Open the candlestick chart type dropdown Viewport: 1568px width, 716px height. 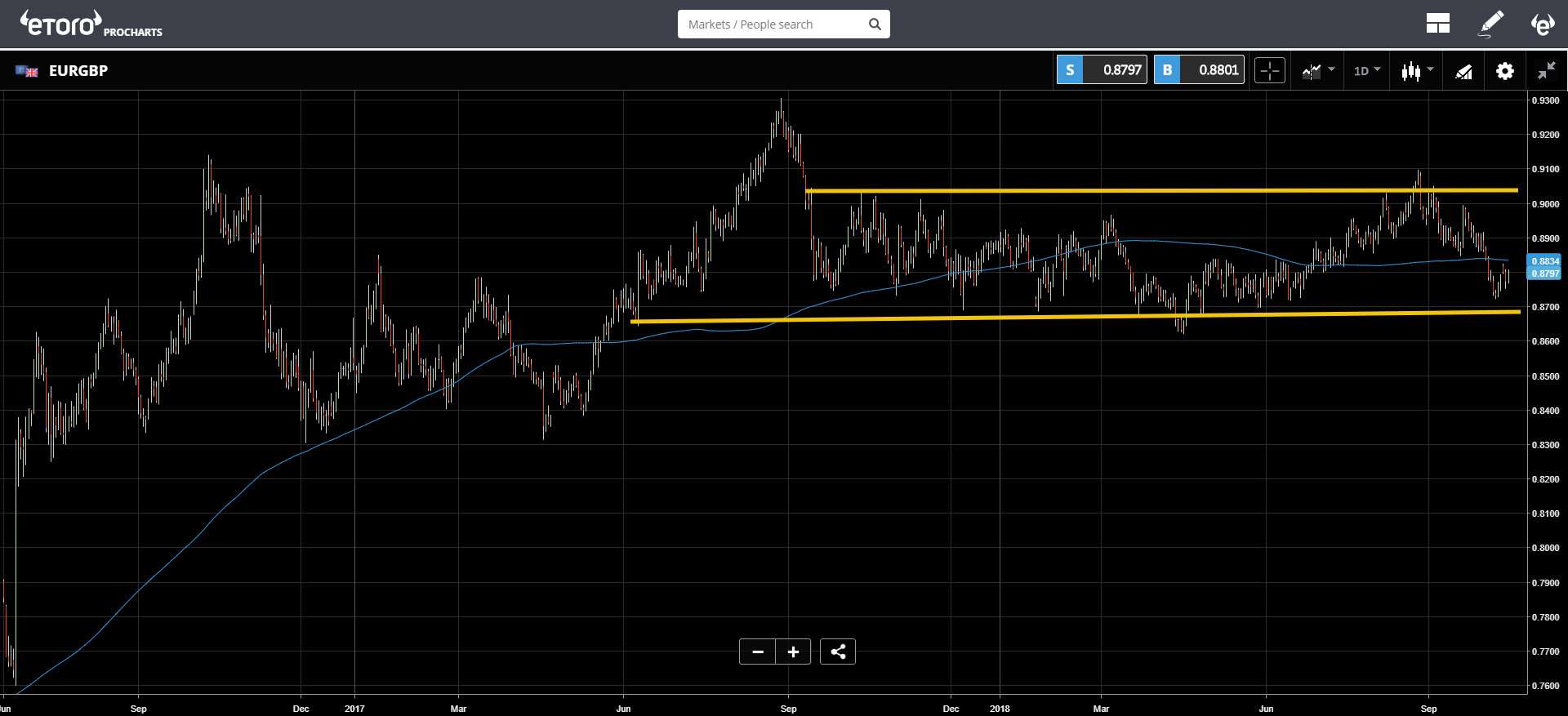[x=1417, y=71]
